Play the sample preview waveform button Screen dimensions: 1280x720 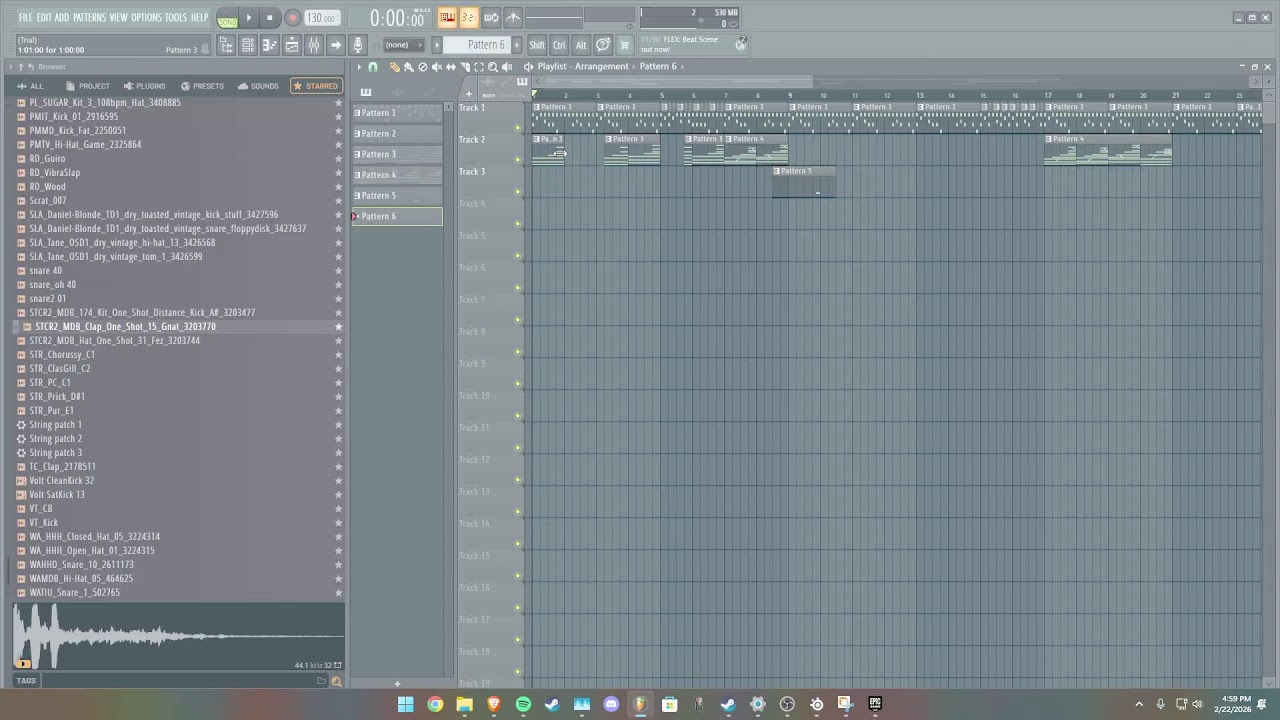pyautogui.click(x=23, y=663)
